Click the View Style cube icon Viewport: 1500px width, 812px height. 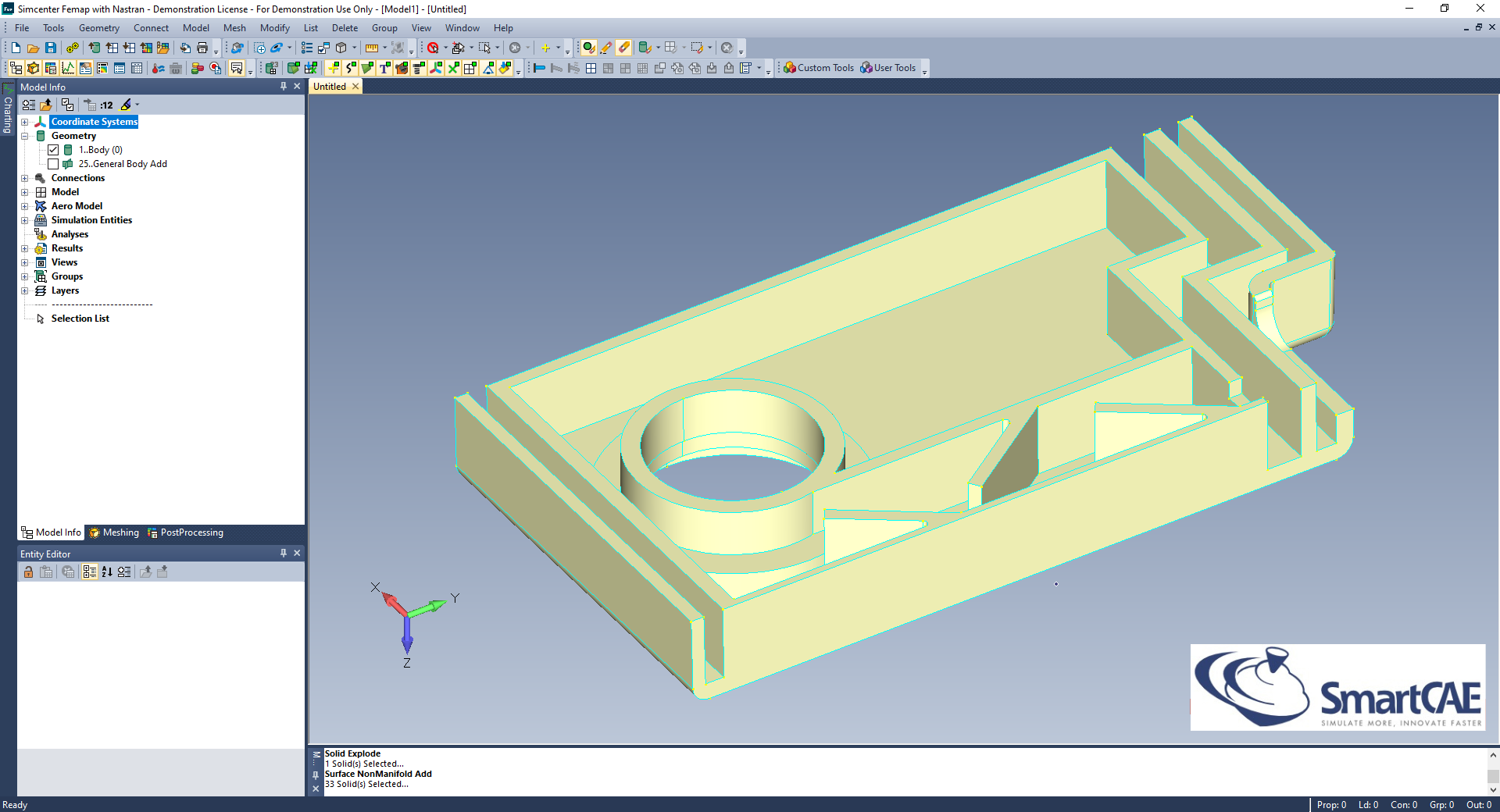coord(341,48)
